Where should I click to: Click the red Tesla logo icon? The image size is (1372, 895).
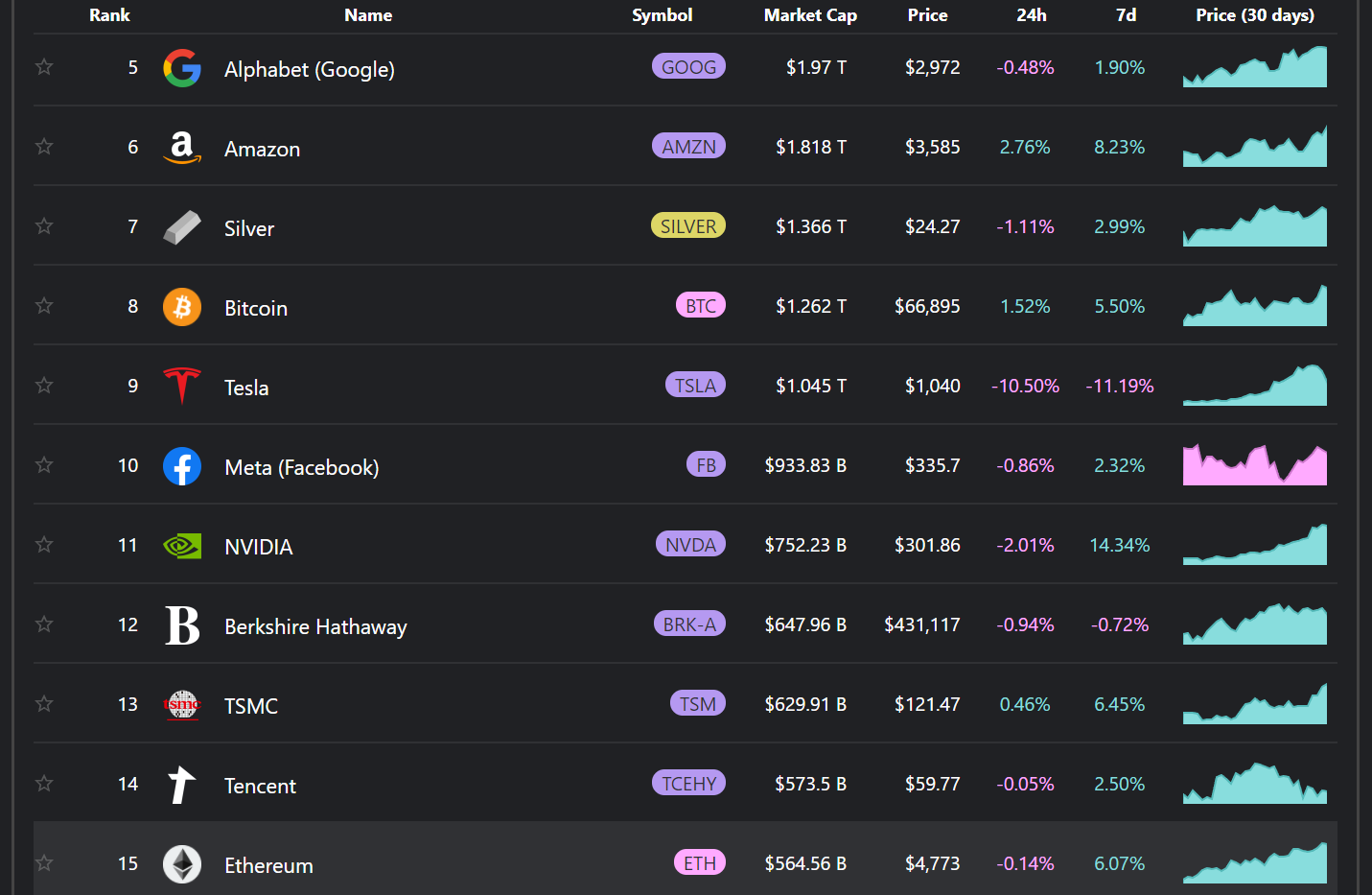pos(181,387)
